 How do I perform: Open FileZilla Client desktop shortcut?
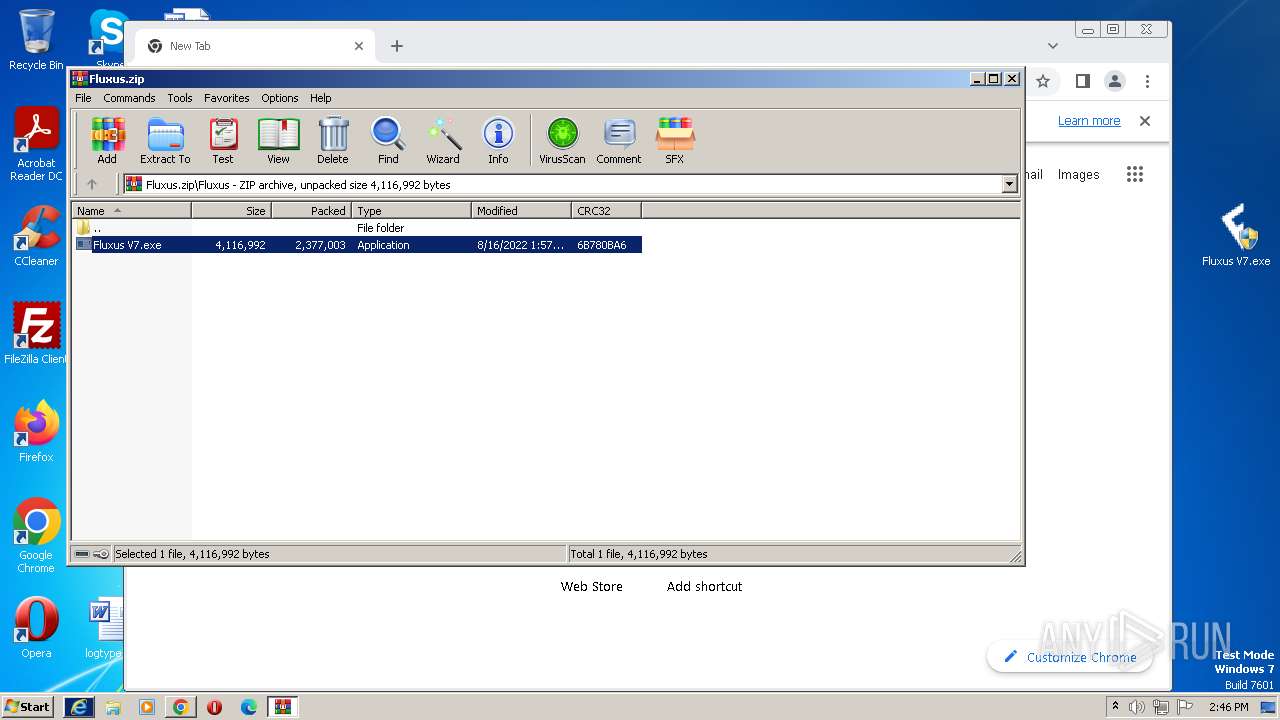36,334
